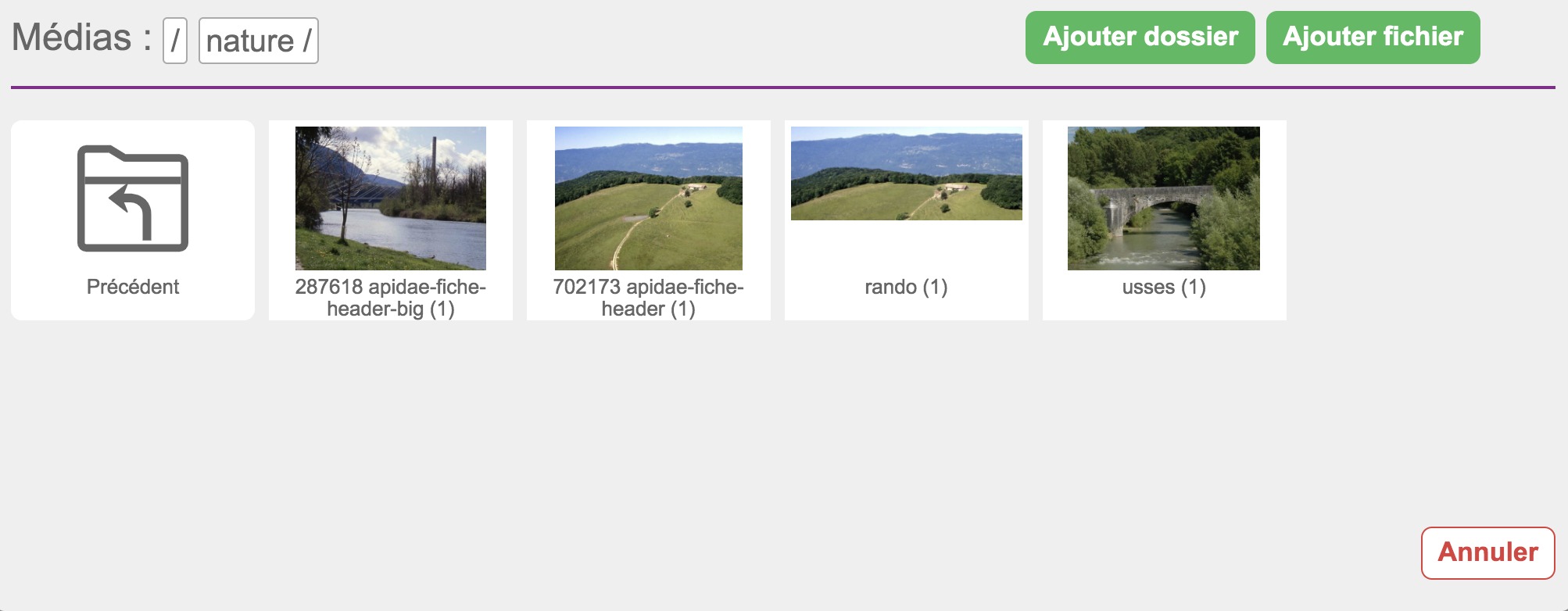The width and height of the screenshot is (1568, 611).
Task: Click the Précédent folder-back icon
Action: coord(133,198)
